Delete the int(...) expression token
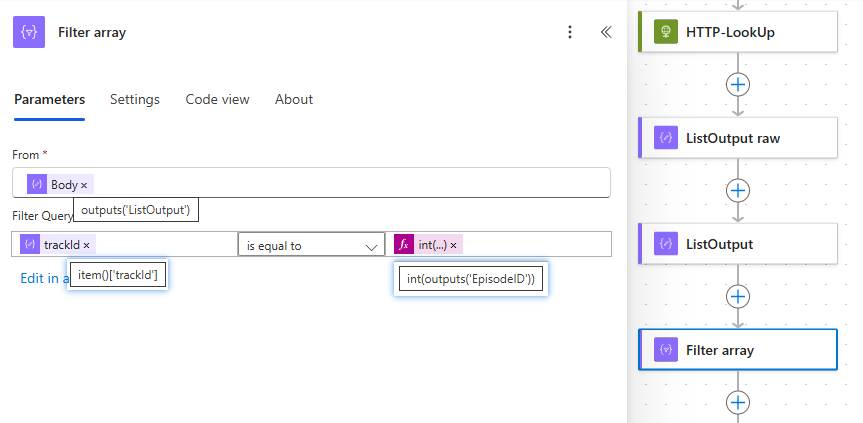The height and width of the screenshot is (423, 863). click(x=453, y=245)
